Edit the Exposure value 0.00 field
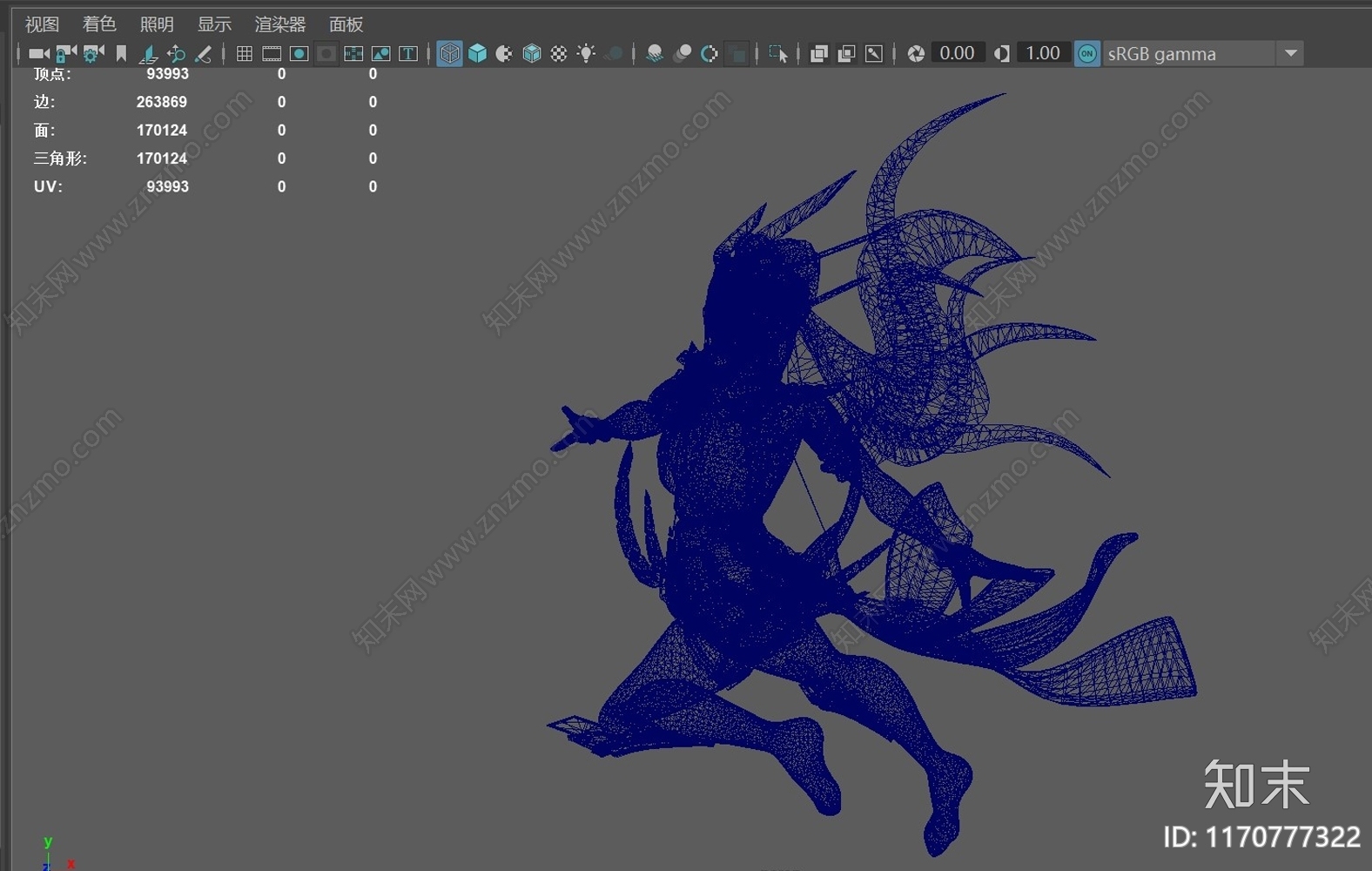This screenshot has height=871, width=1372. click(958, 53)
